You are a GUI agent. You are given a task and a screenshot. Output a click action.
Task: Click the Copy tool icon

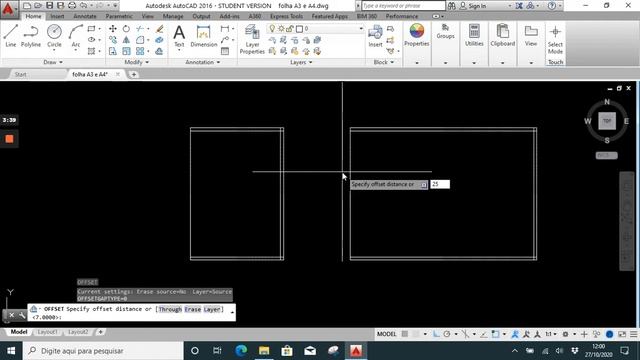pos(113,40)
